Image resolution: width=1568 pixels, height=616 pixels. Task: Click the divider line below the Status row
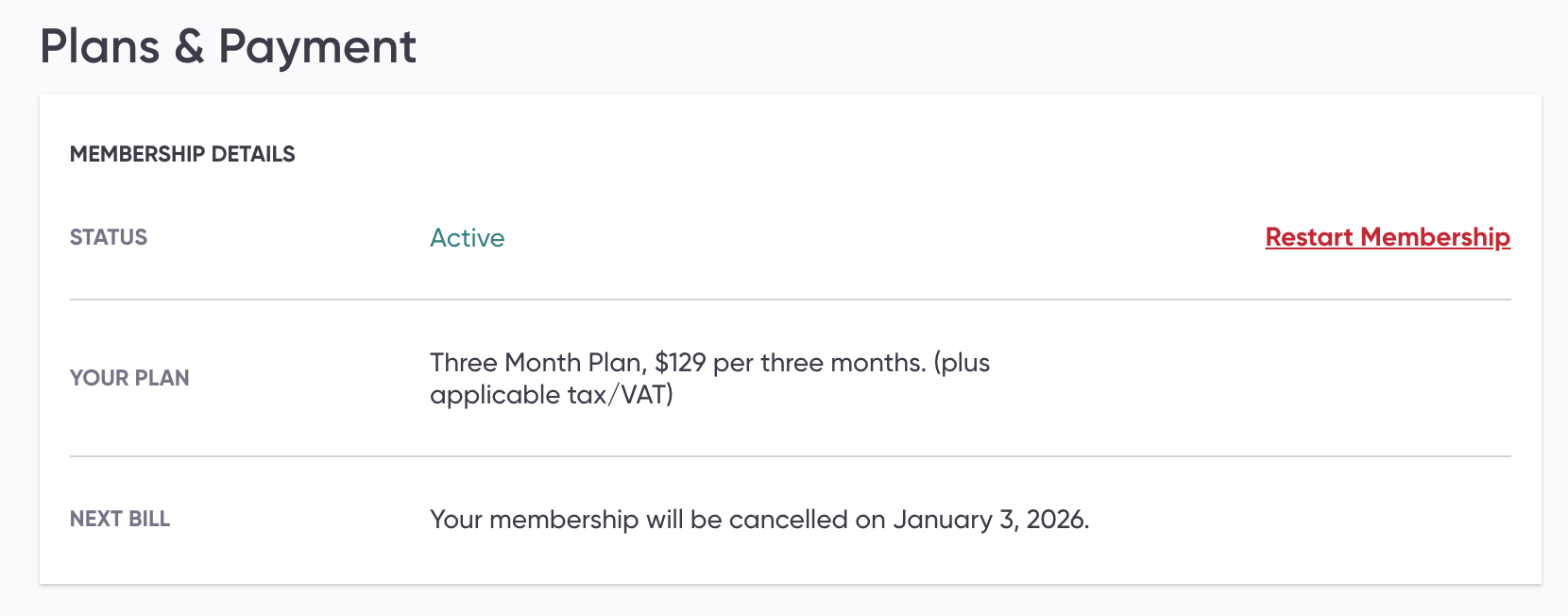[x=790, y=299]
